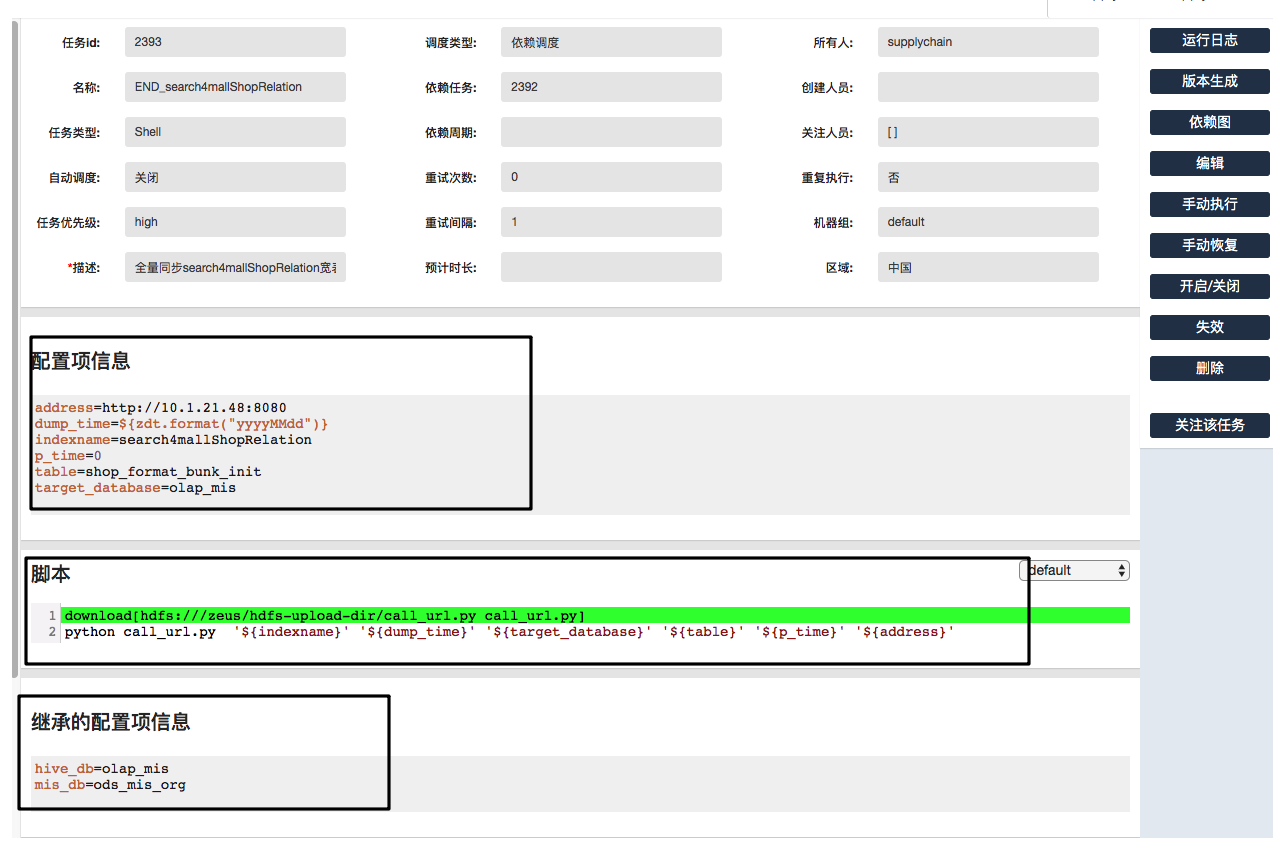Trigger 手动执行 manual execution
This screenshot has width=1280, height=850.
1209,204
